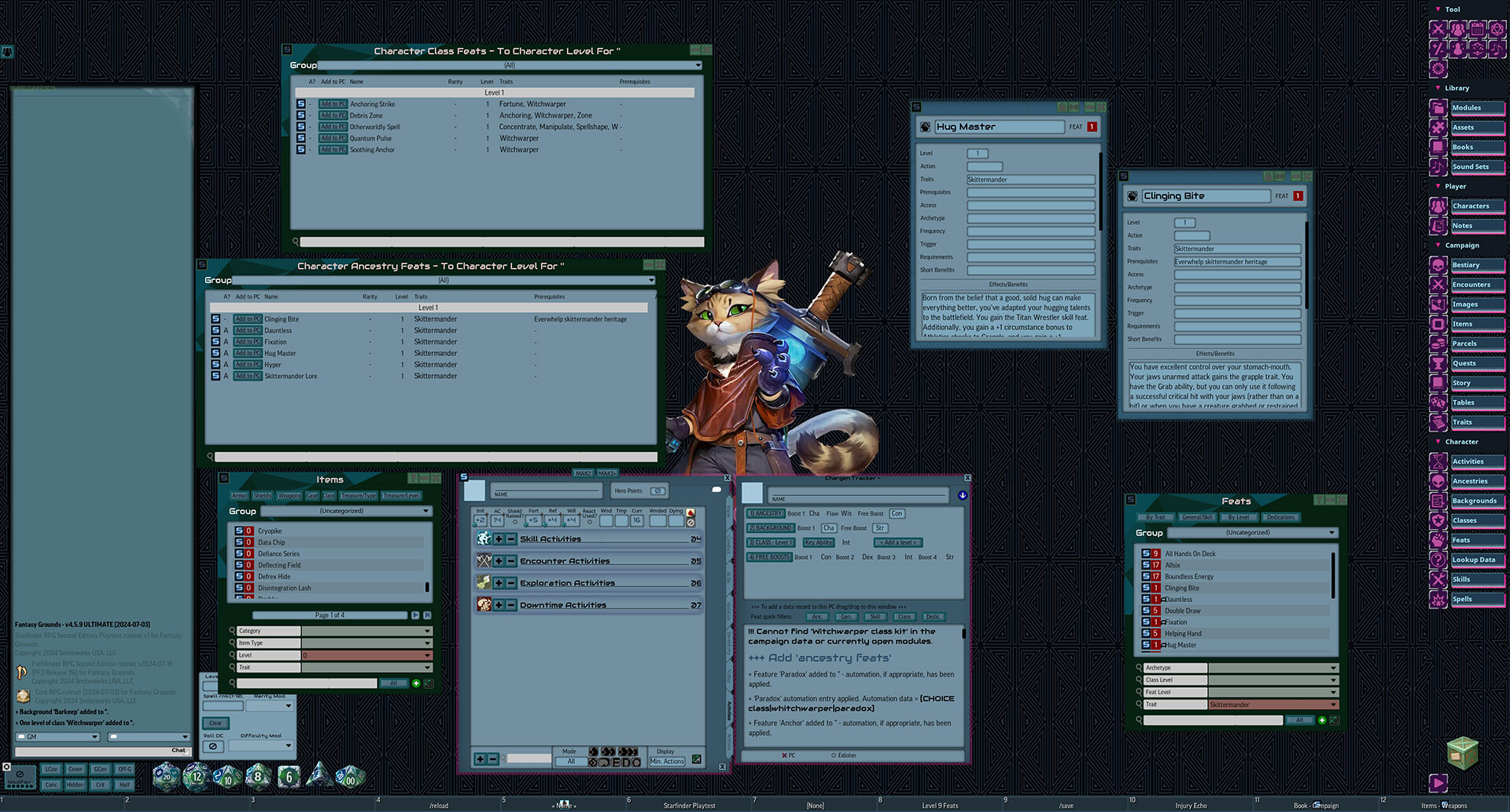Switch to the MA#2 tab
This screenshot has width=1510, height=812.
coord(584,473)
